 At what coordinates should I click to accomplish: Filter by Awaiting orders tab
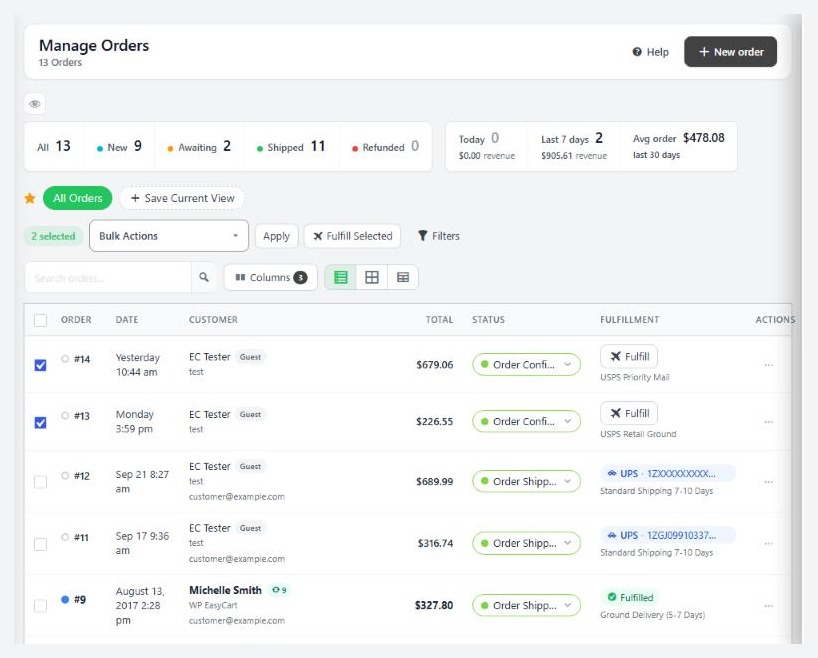[199, 146]
